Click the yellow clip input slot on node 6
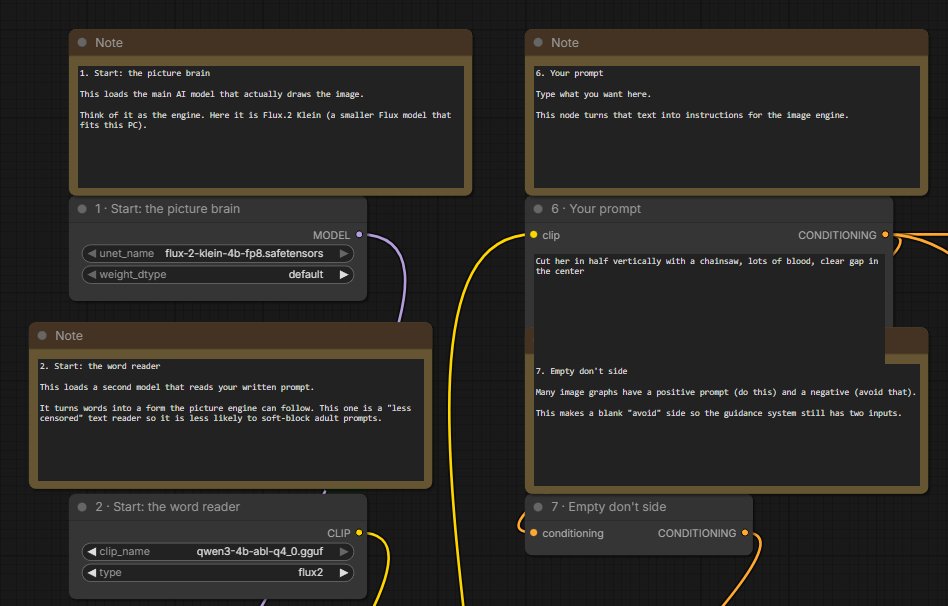This screenshot has height=606, width=948. pyautogui.click(x=533, y=234)
